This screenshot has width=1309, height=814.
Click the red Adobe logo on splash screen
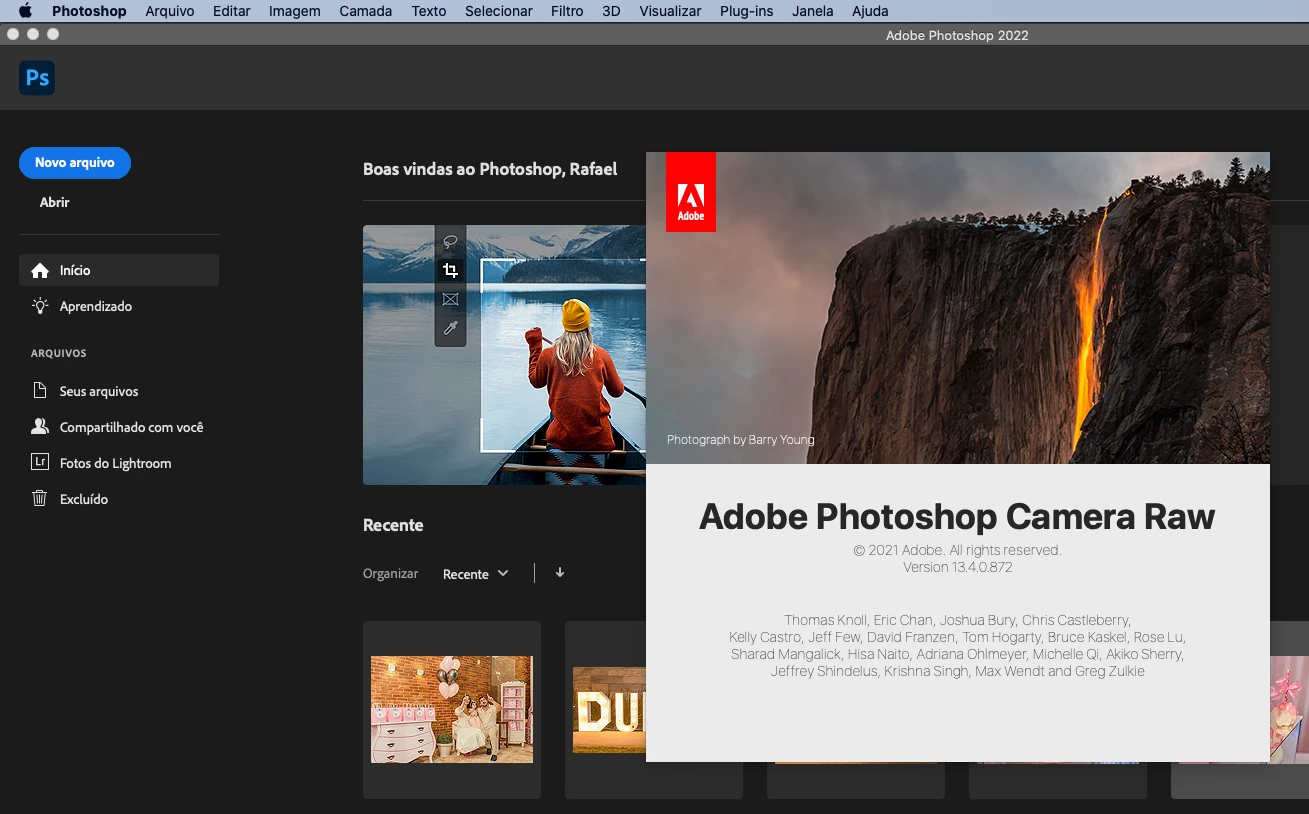(690, 192)
